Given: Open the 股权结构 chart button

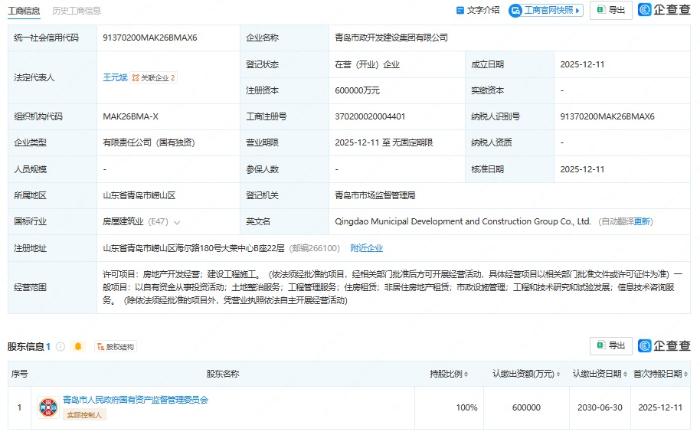Looking at the screenshot, I should coord(115,347).
